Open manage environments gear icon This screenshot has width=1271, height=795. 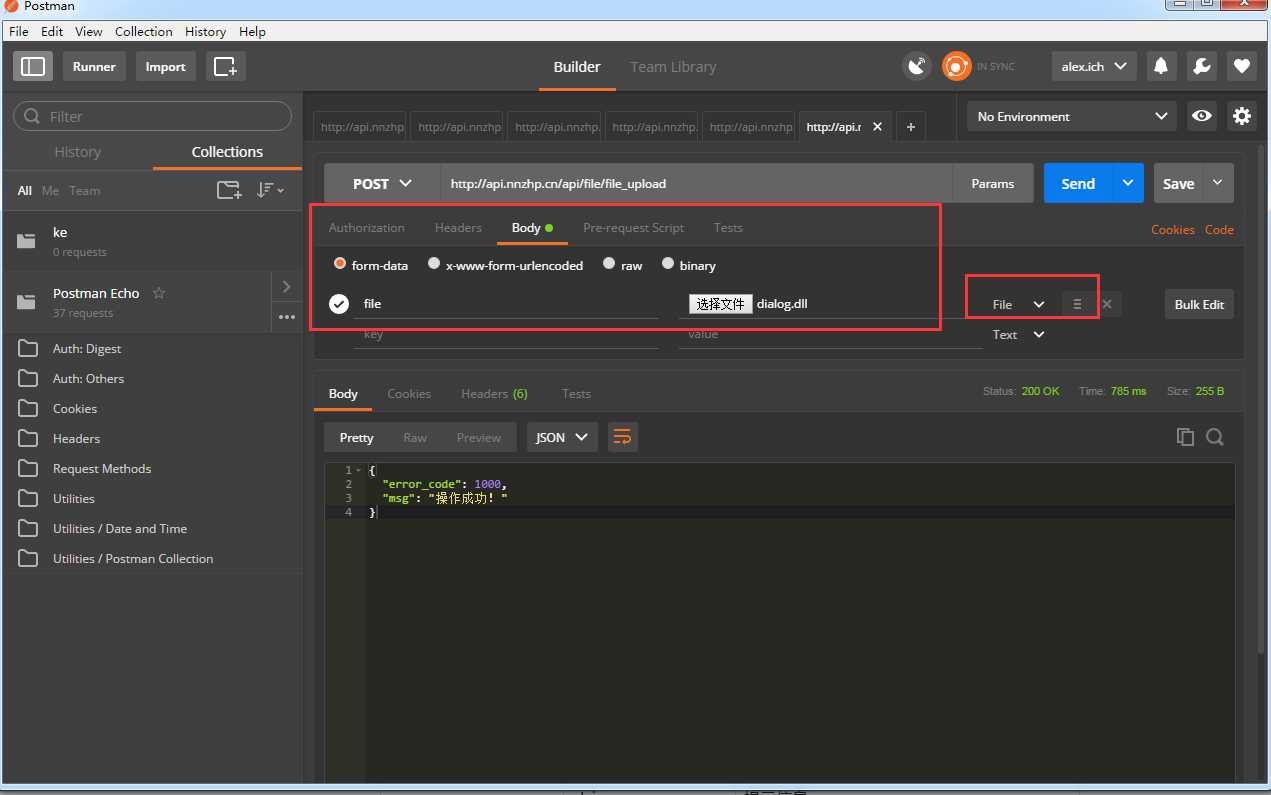click(1242, 116)
